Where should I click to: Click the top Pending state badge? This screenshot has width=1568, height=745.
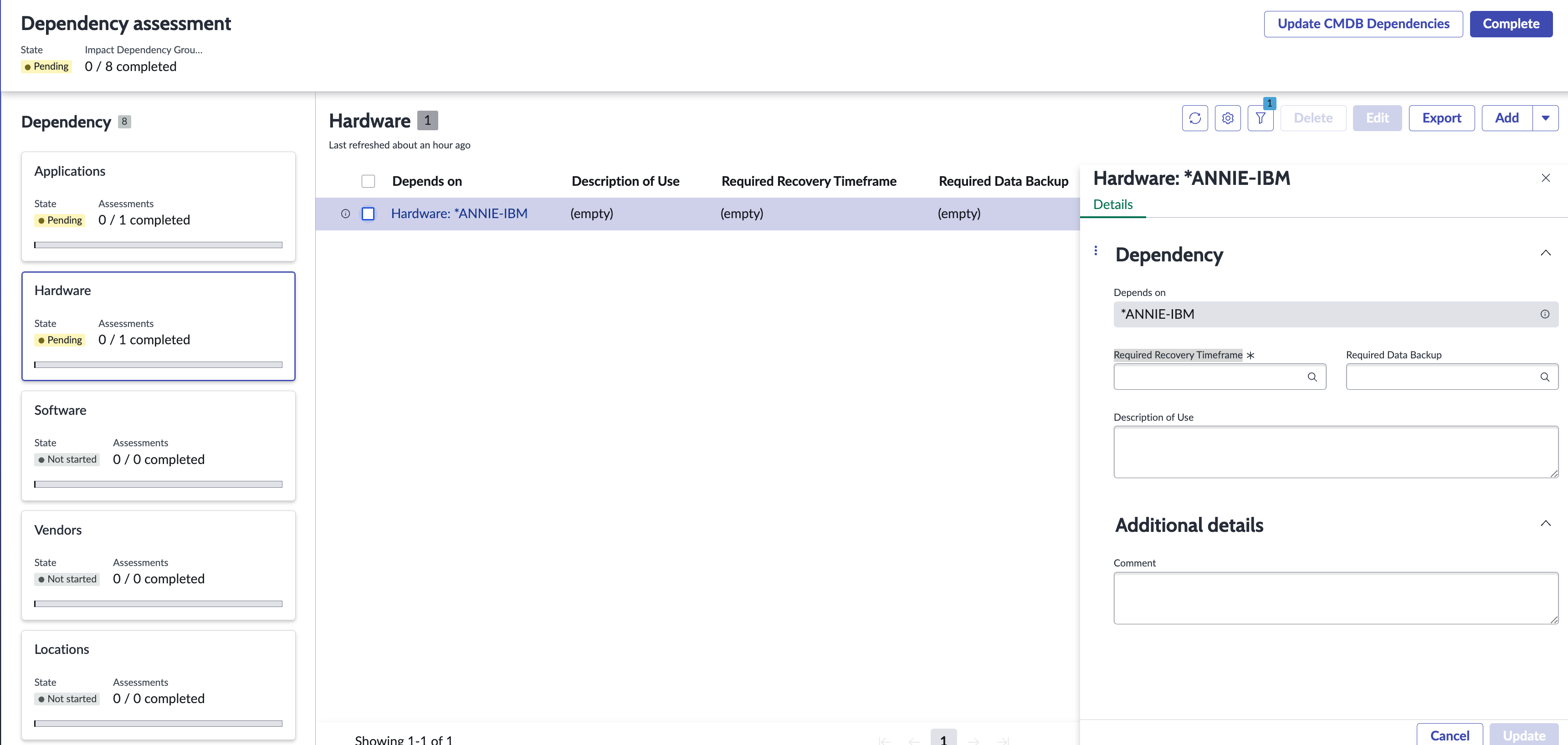(46, 66)
